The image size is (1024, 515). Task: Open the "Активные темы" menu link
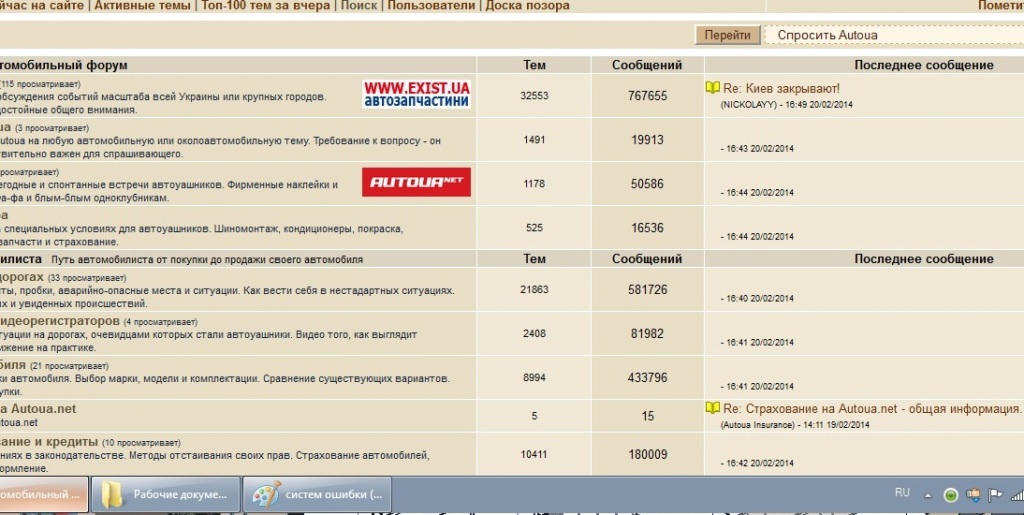pyautogui.click(x=143, y=6)
